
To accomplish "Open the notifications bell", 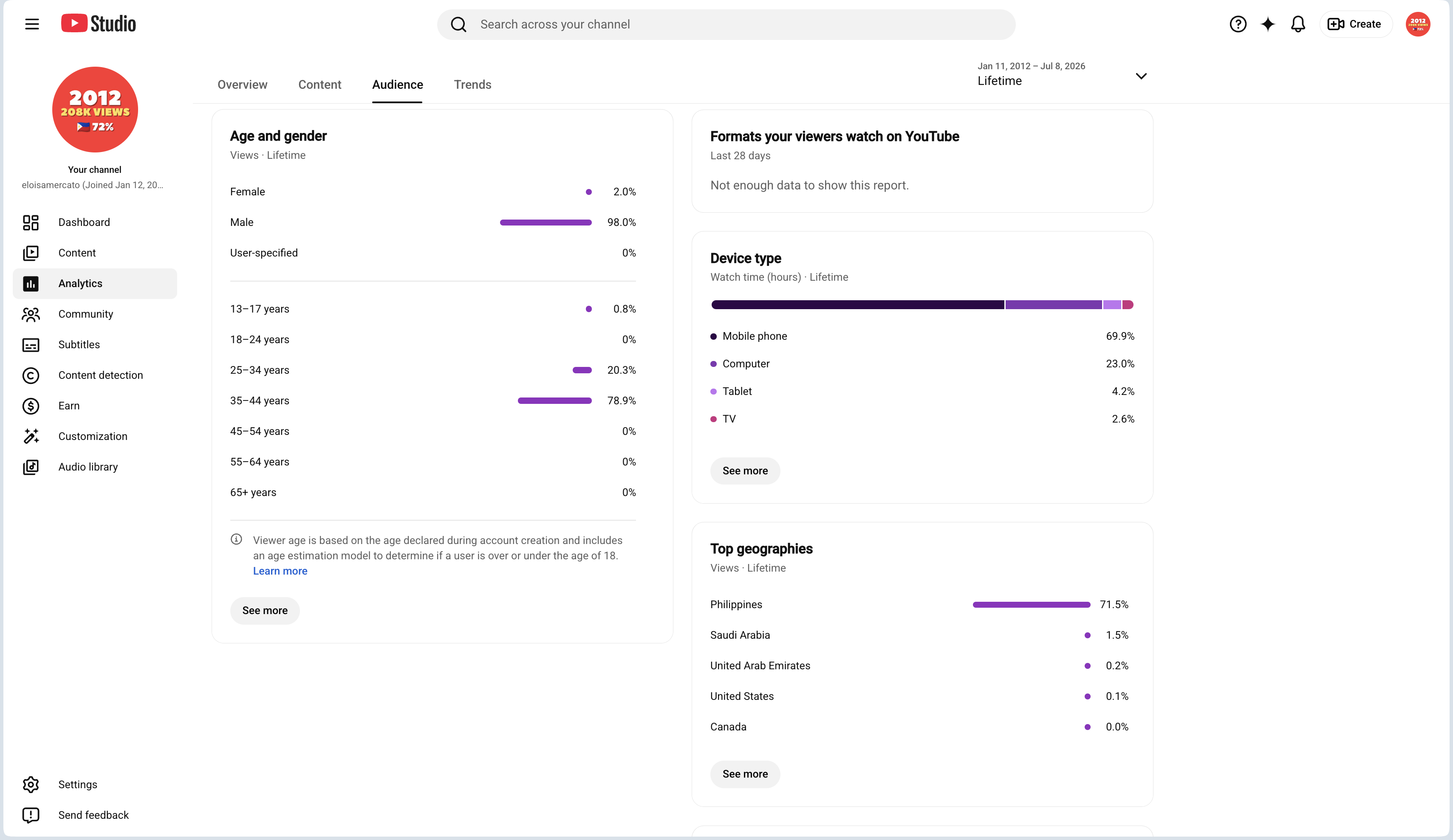I will click(1298, 24).
